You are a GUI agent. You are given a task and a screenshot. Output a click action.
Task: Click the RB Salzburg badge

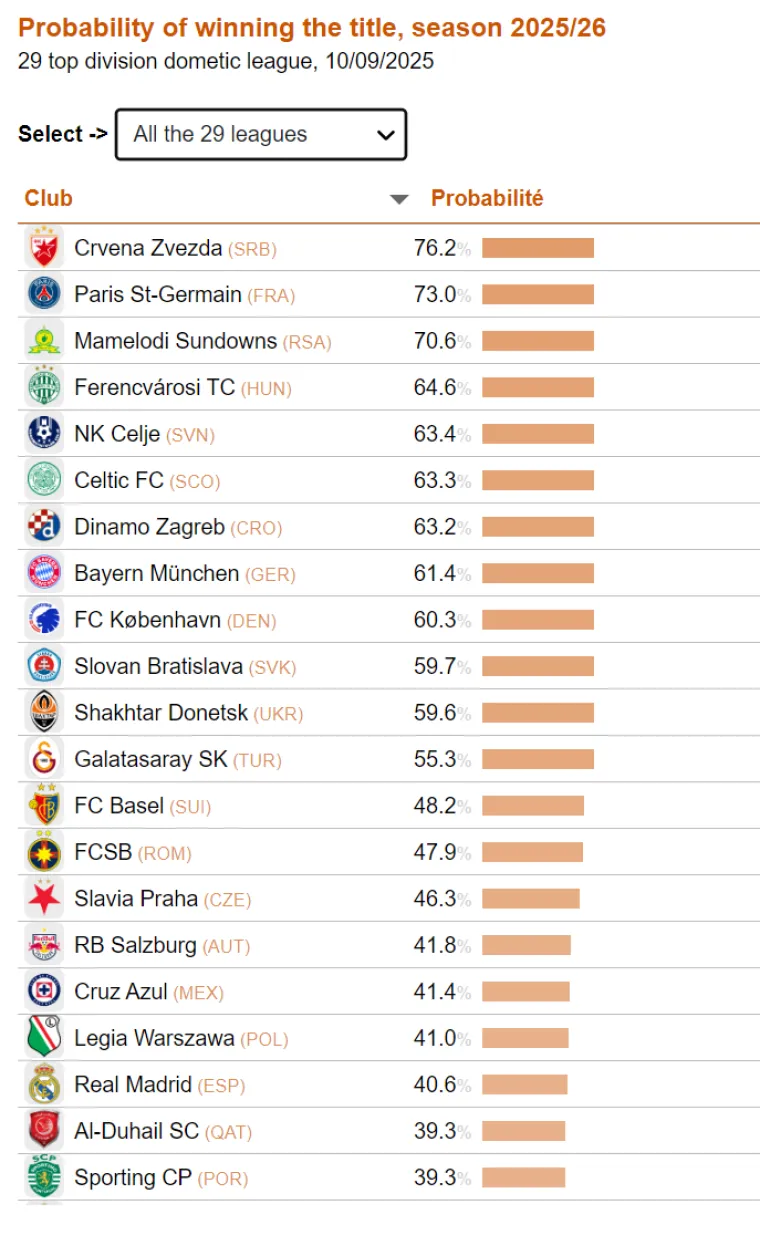tap(42, 944)
